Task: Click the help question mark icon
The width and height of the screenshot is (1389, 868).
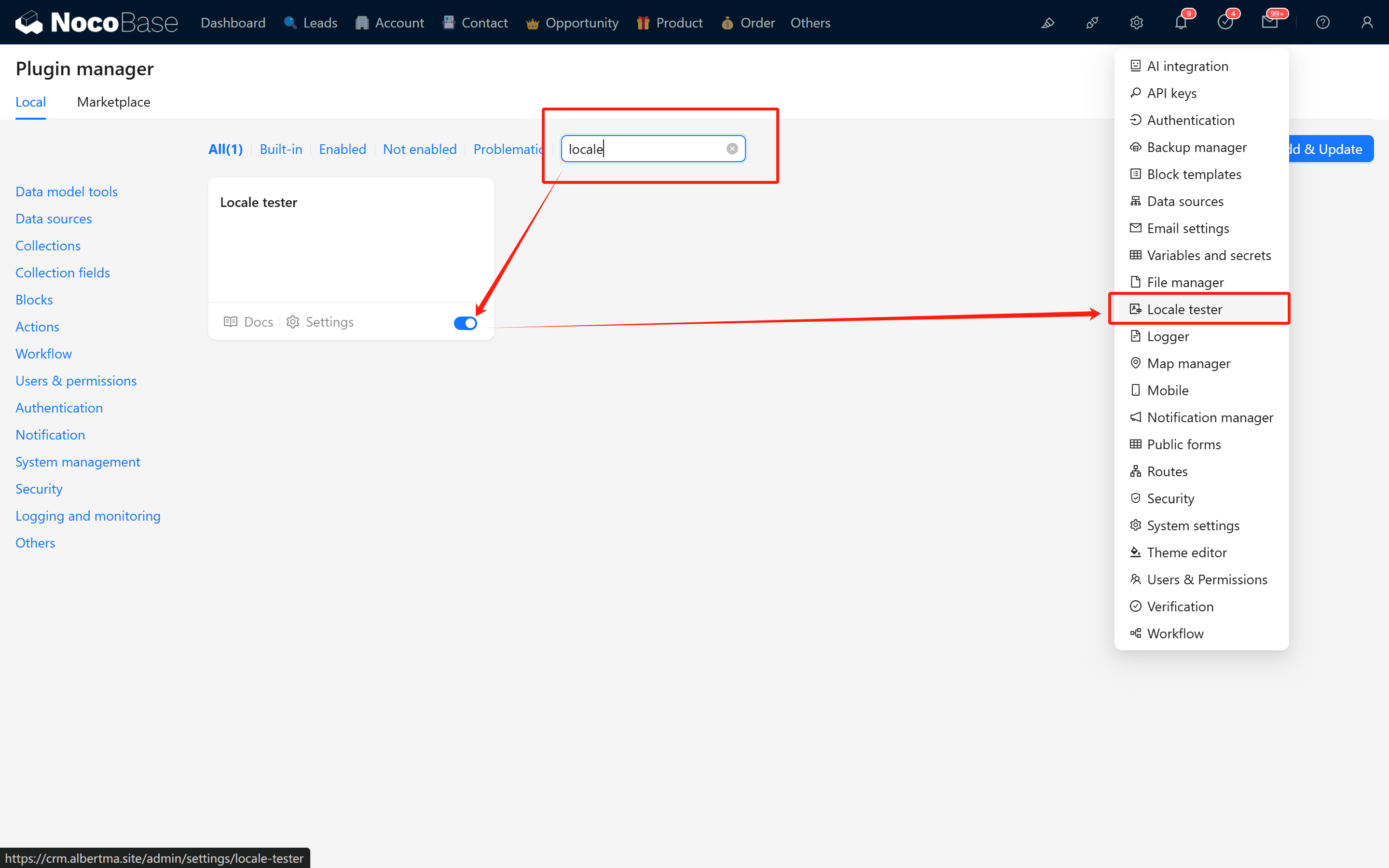Action: click(x=1322, y=23)
